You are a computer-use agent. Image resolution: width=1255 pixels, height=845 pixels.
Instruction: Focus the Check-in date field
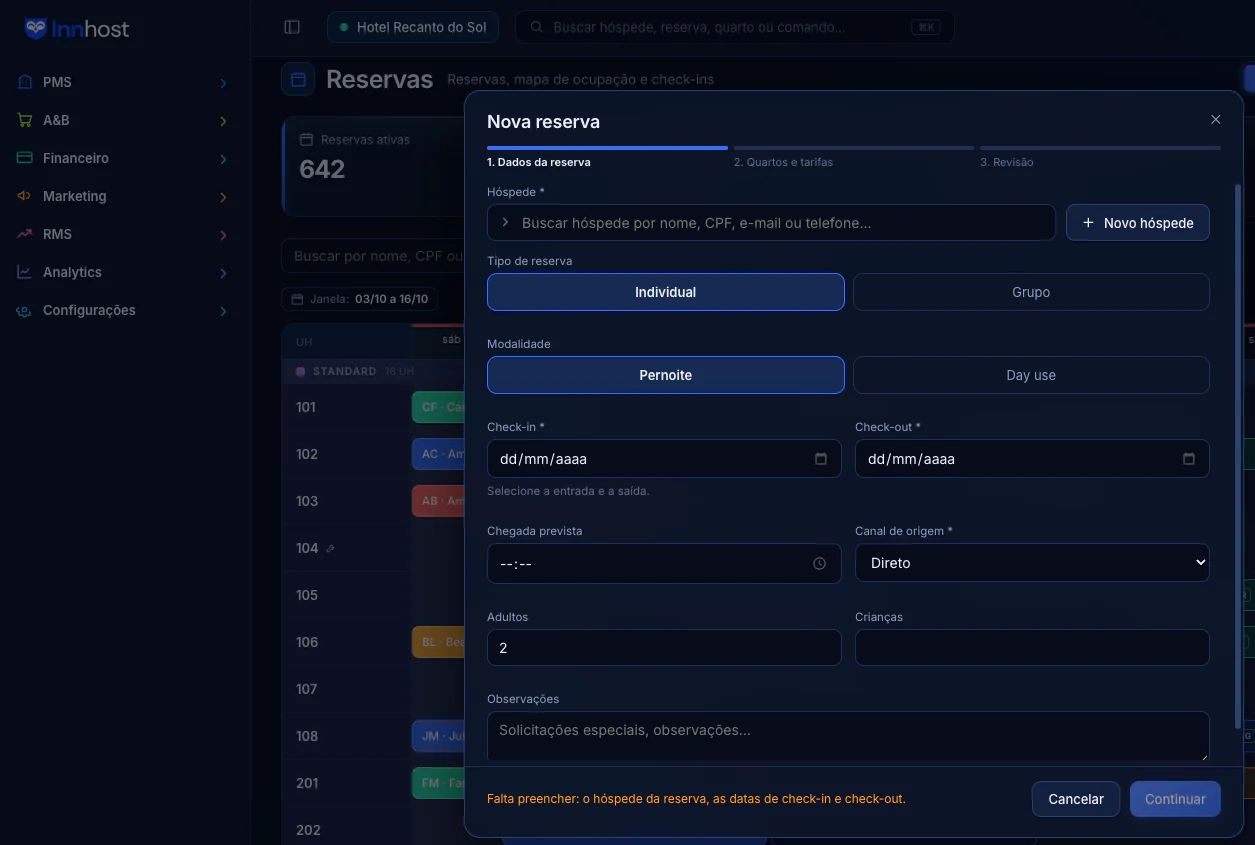tap(664, 459)
